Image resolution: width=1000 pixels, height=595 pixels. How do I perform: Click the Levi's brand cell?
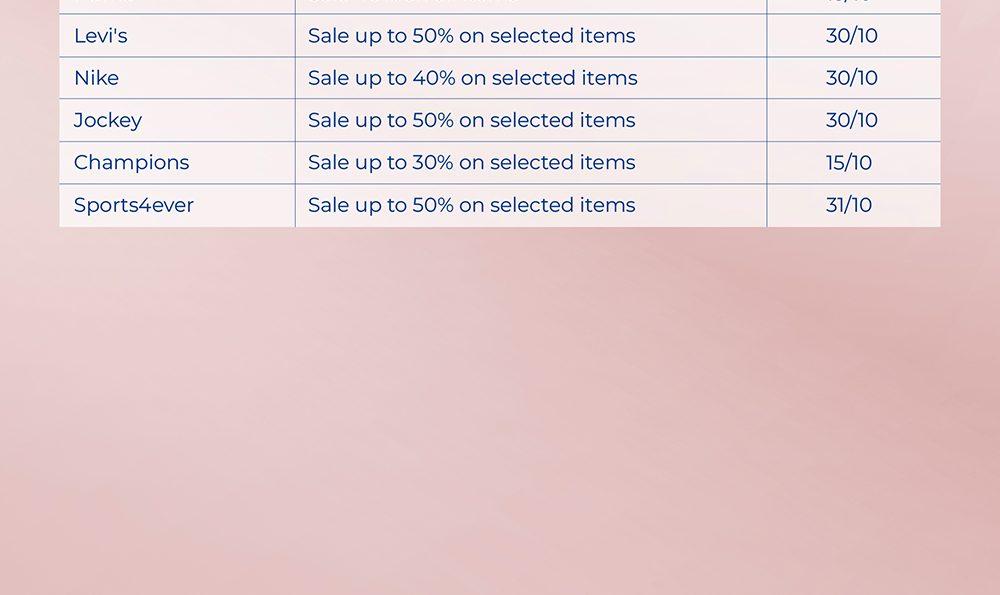pos(101,36)
